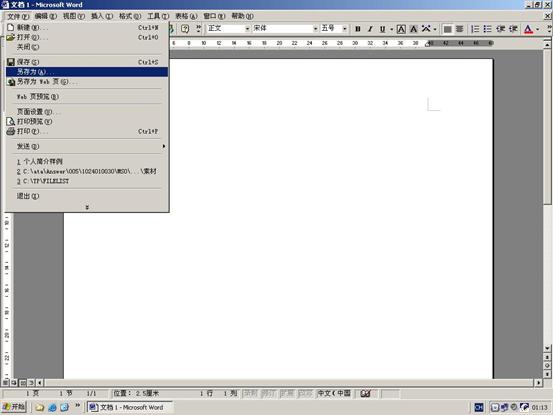Click the character border A icon
This screenshot has height=415, width=553.
point(401,29)
